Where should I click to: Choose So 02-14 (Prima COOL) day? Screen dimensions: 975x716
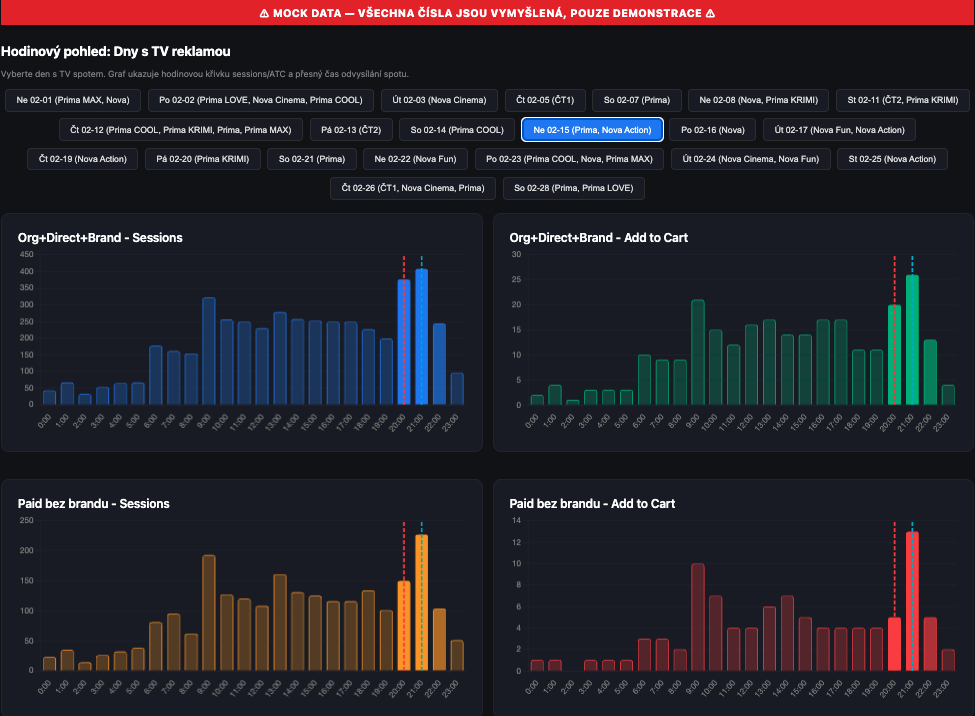click(457, 130)
